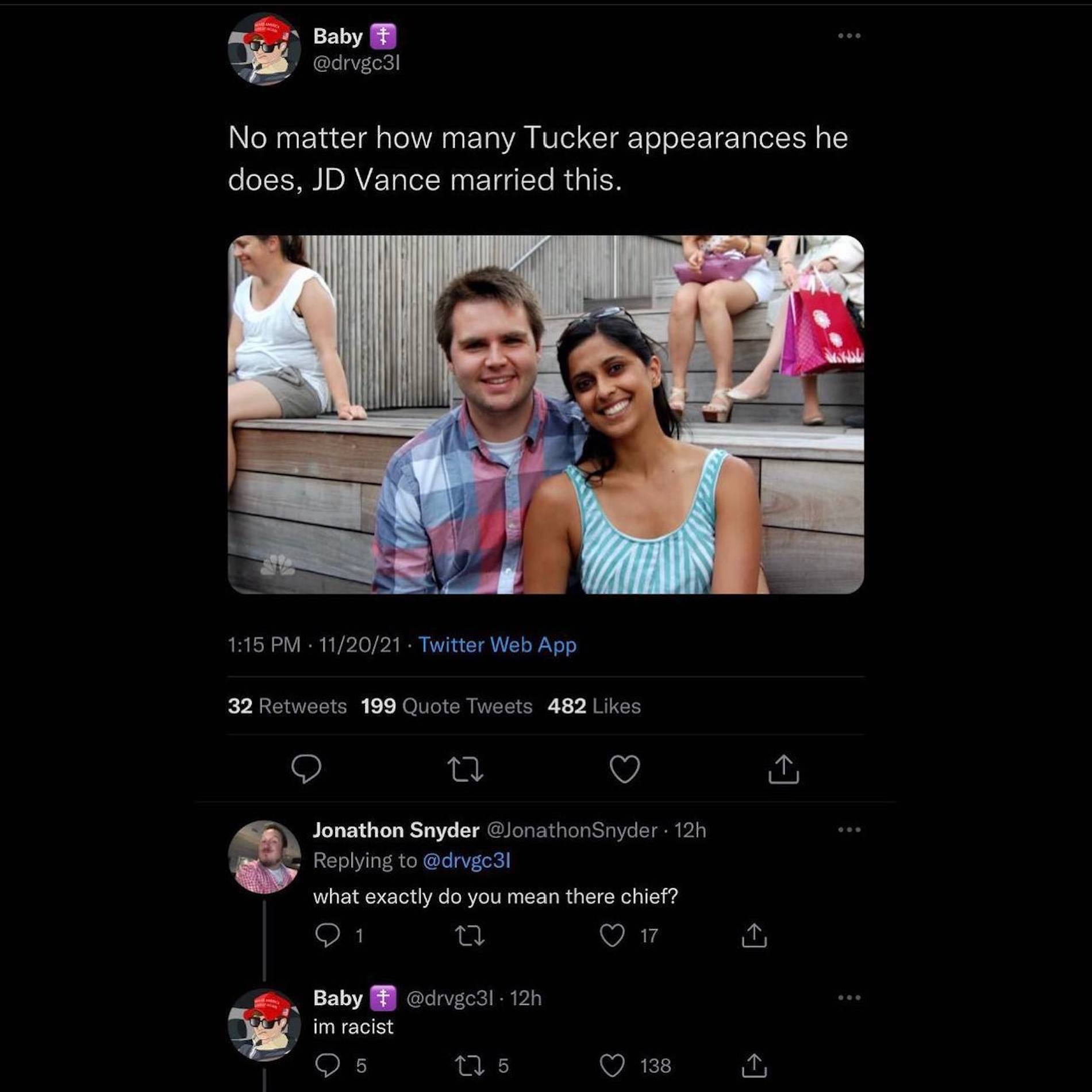The height and width of the screenshot is (1092, 1092).
Task: Retweet Jonathon Snyder's reply
Action: (x=470, y=936)
